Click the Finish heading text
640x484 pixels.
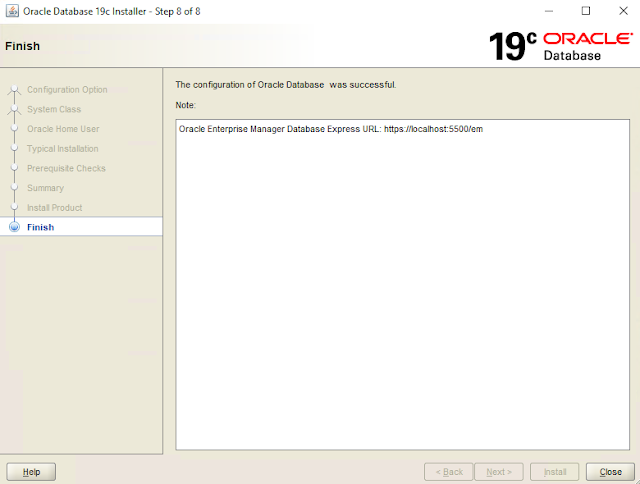[22, 46]
